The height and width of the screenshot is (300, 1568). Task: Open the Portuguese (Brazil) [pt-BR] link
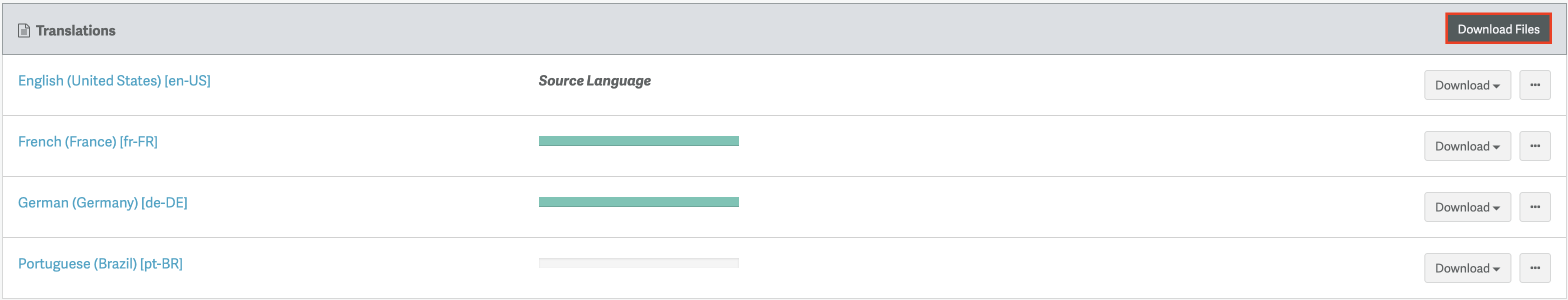pos(101,263)
